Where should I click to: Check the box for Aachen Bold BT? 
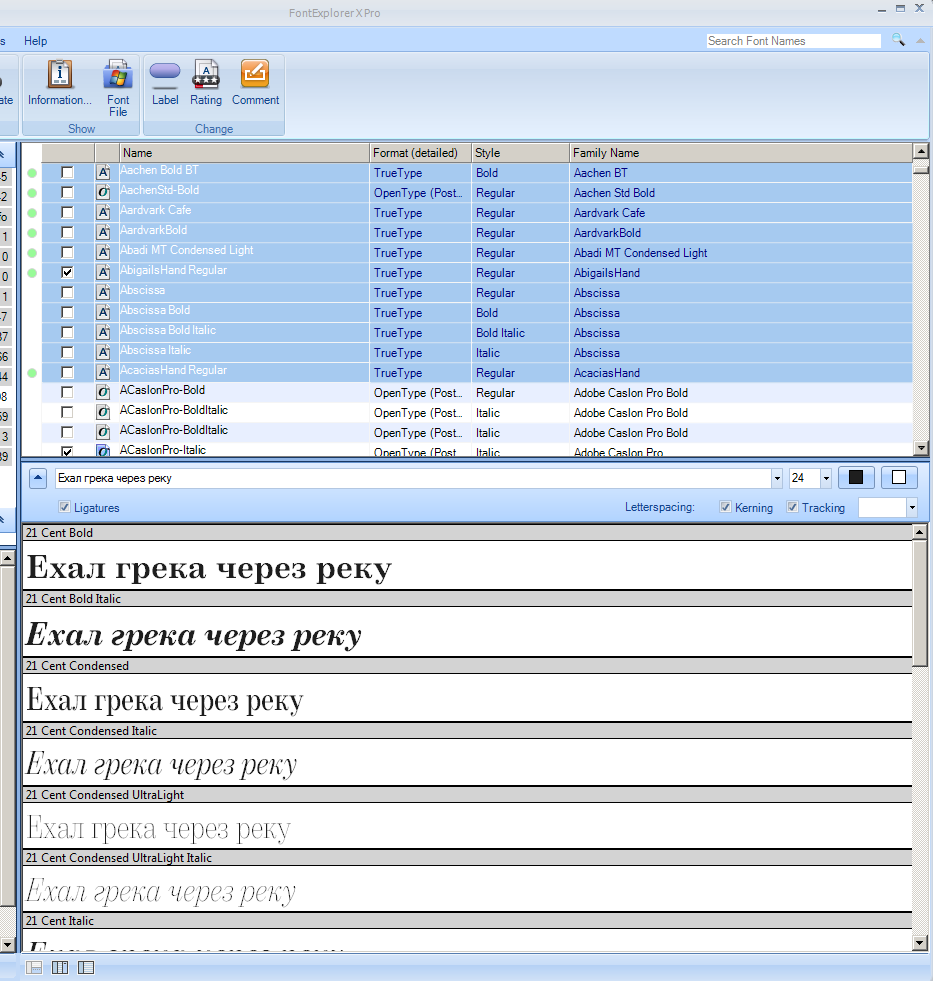67,173
